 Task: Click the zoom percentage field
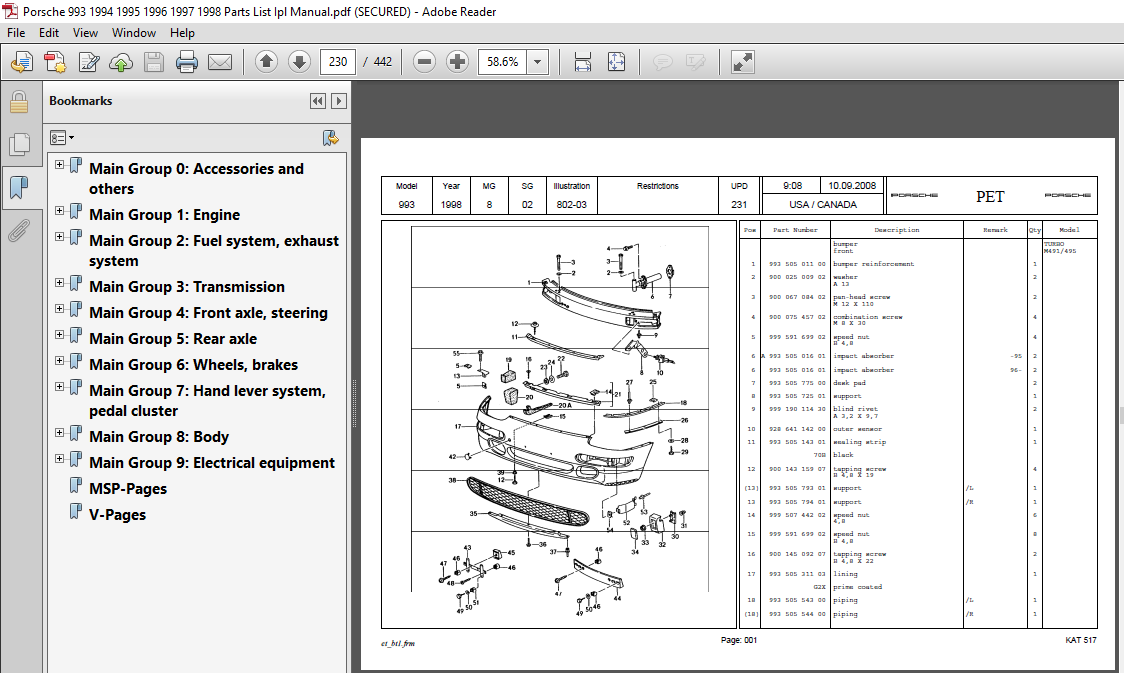pyautogui.click(x=503, y=62)
